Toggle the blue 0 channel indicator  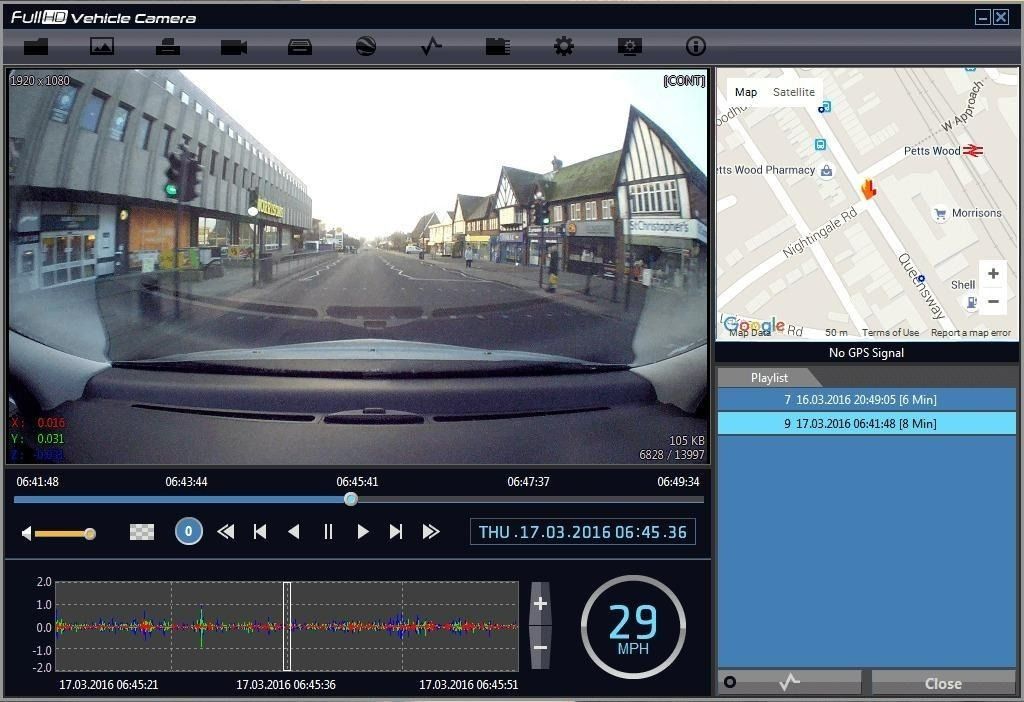pyautogui.click(x=188, y=531)
